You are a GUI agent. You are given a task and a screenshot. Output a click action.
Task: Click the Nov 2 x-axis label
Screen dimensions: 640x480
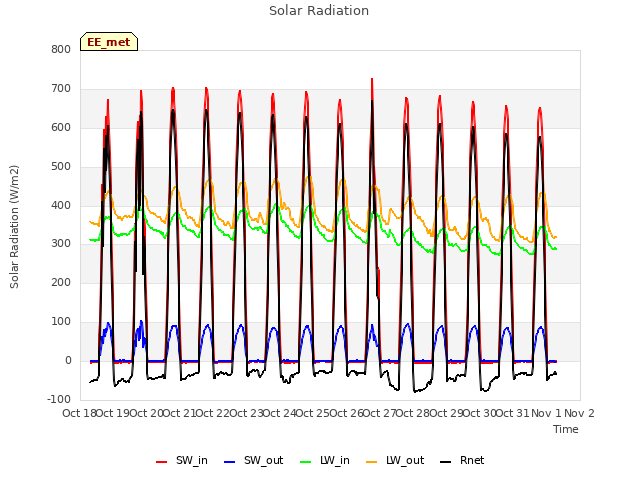point(579,413)
